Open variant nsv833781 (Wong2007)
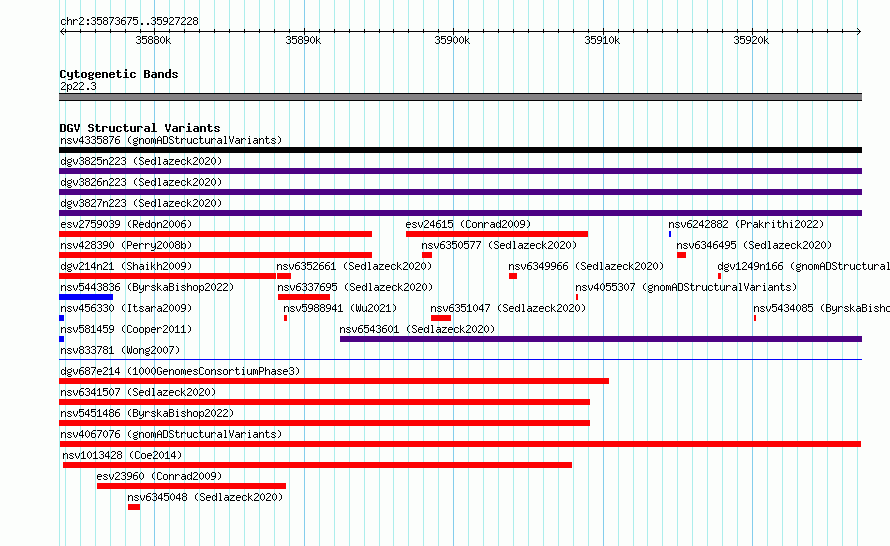This screenshot has height=546, width=890. tap(120, 350)
